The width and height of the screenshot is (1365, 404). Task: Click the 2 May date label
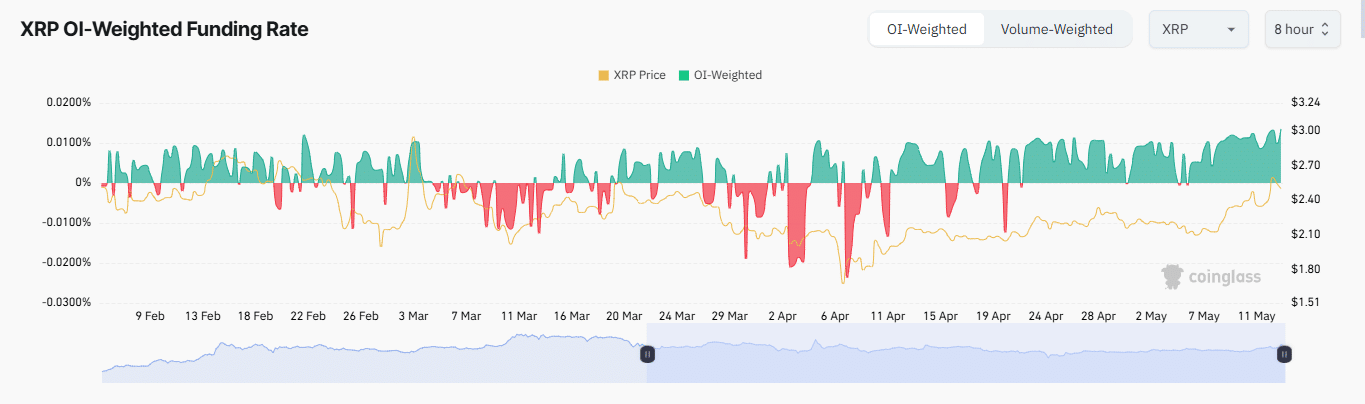click(1151, 316)
